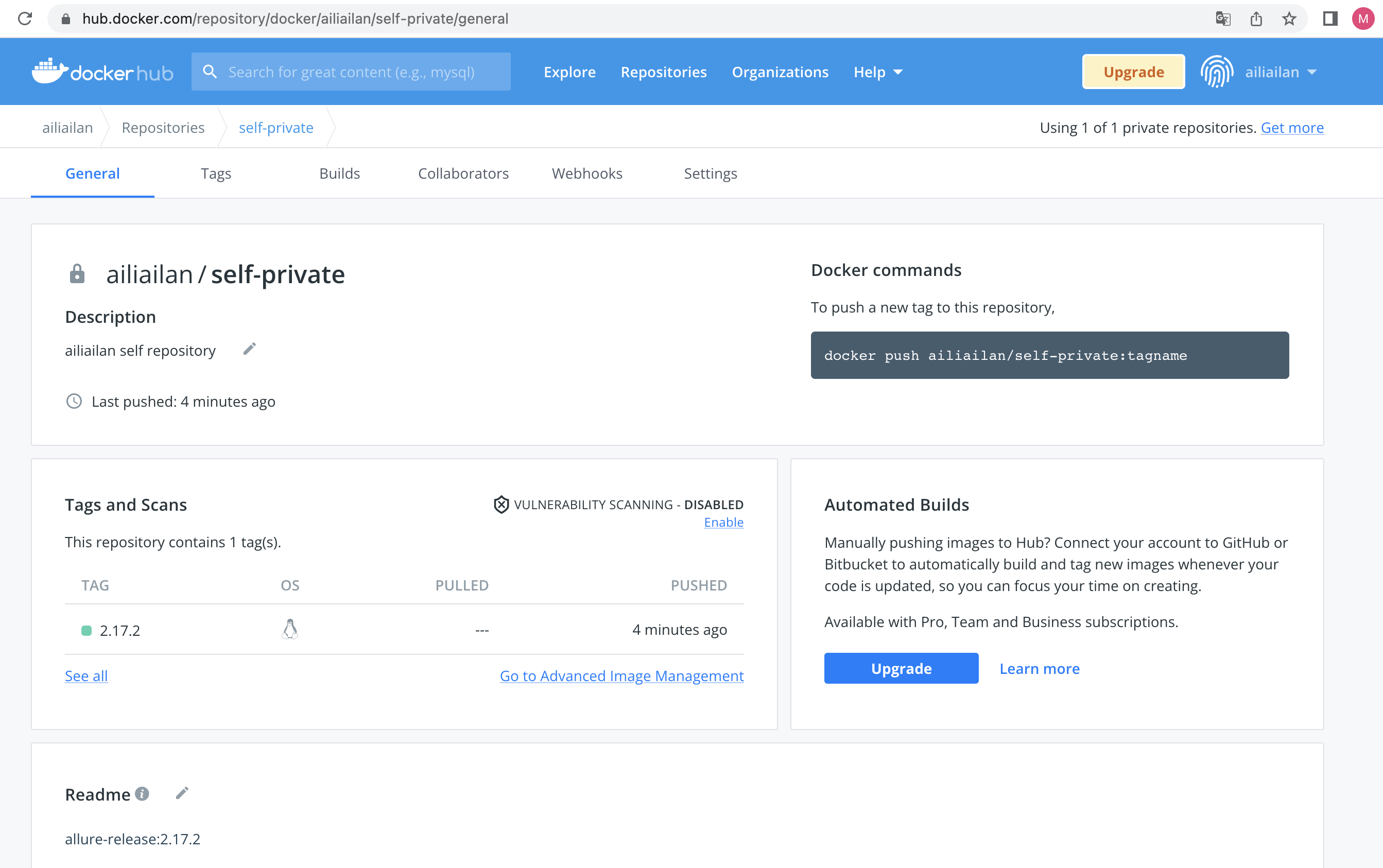The width and height of the screenshot is (1383, 868).
Task: Open Go to Advanced Image Management link
Action: point(622,675)
